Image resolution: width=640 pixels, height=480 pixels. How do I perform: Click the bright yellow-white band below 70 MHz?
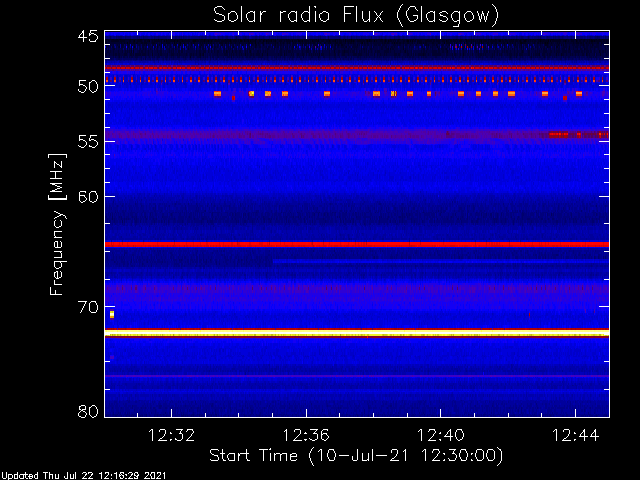(357, 333)
